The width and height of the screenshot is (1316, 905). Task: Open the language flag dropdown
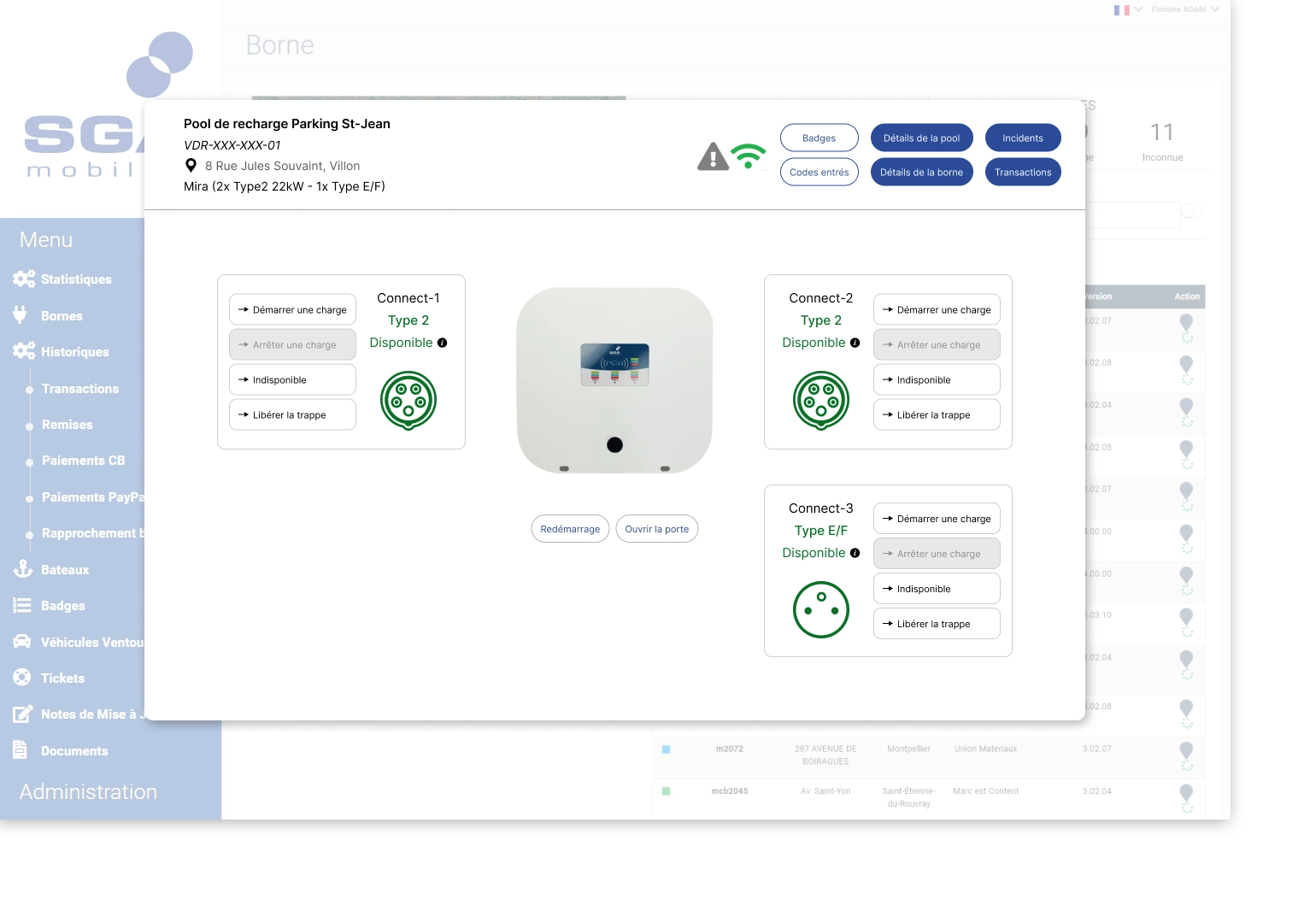point(1127,9)
